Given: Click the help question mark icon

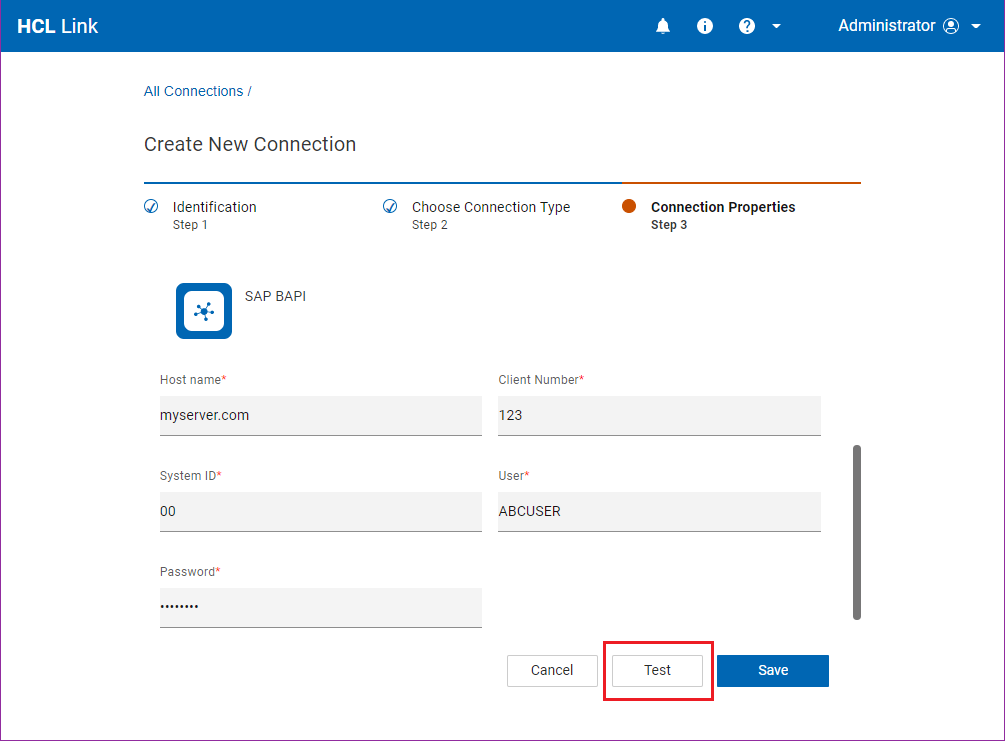Looking at the screenshot, I should [x=747, y=26].
